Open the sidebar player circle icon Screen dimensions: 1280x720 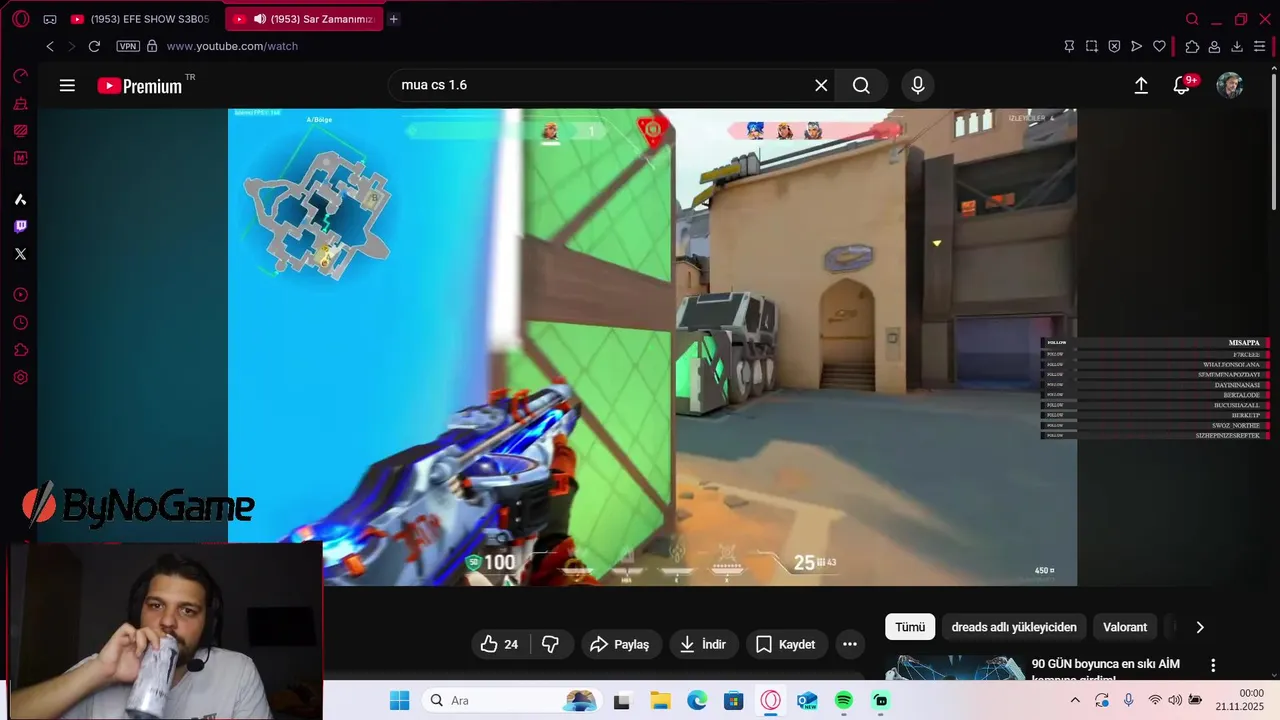click(x=20, y=295)
